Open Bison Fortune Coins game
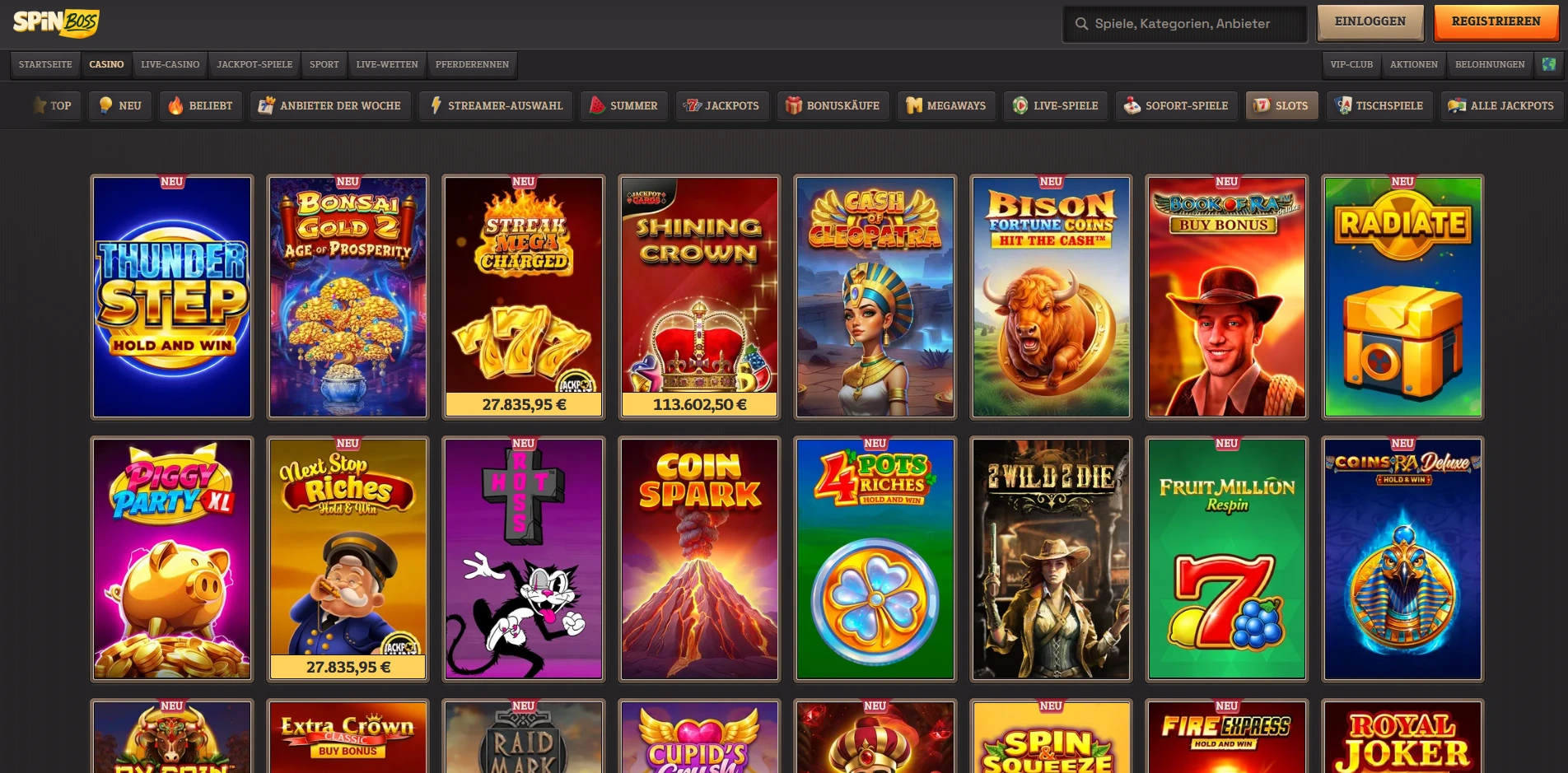 [1052, 297]
